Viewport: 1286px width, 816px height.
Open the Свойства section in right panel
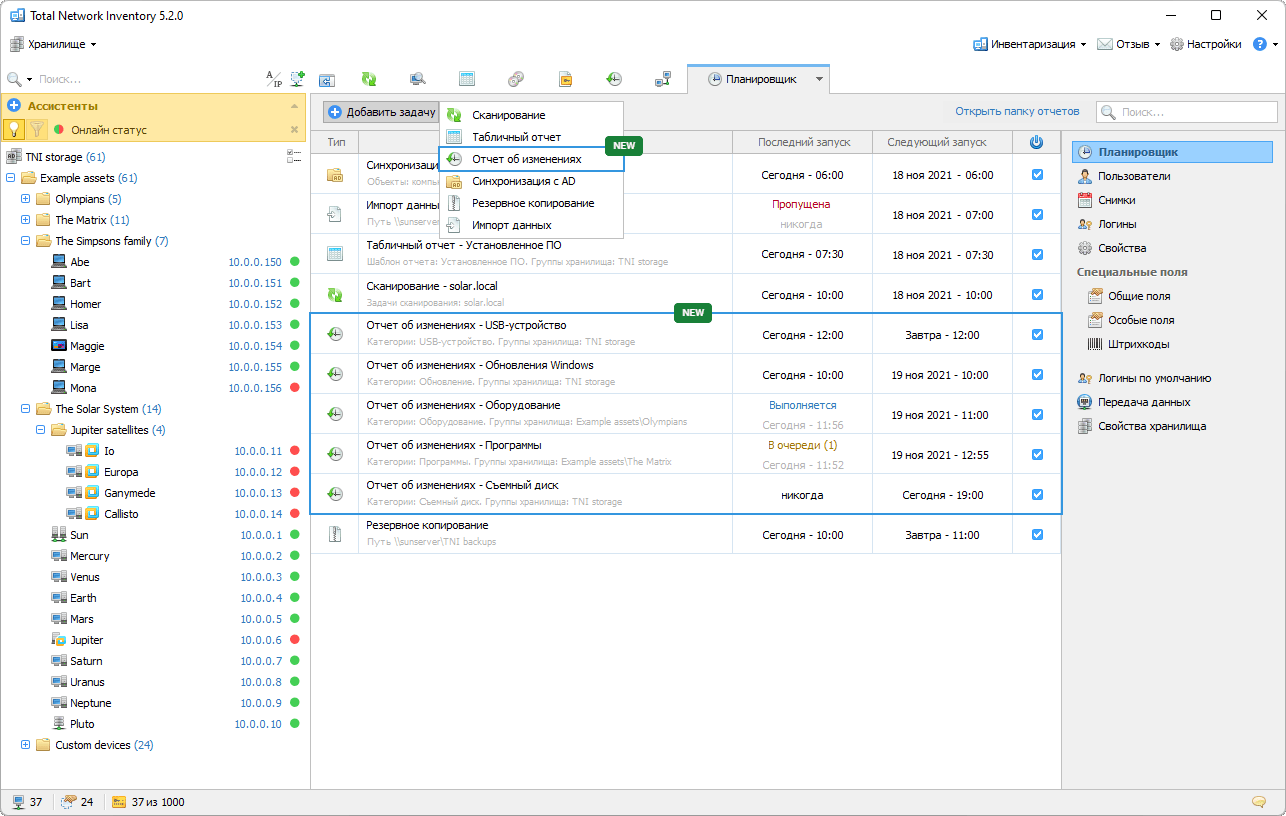tap(1121, 248)
